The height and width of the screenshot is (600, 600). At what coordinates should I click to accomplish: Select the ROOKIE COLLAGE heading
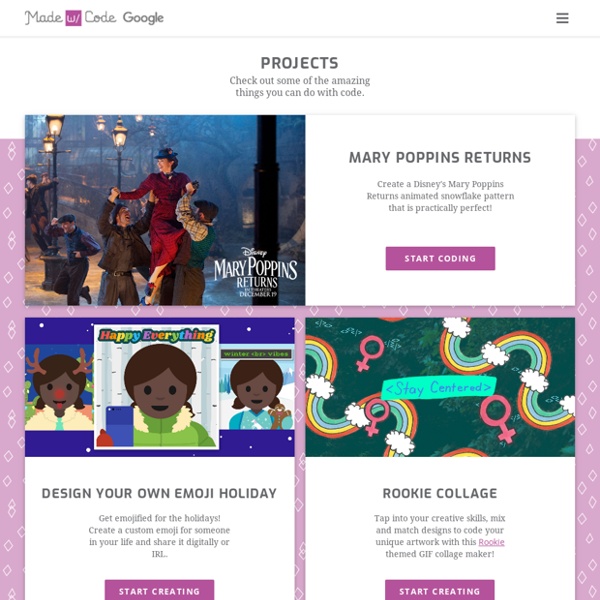click(440, 493)
